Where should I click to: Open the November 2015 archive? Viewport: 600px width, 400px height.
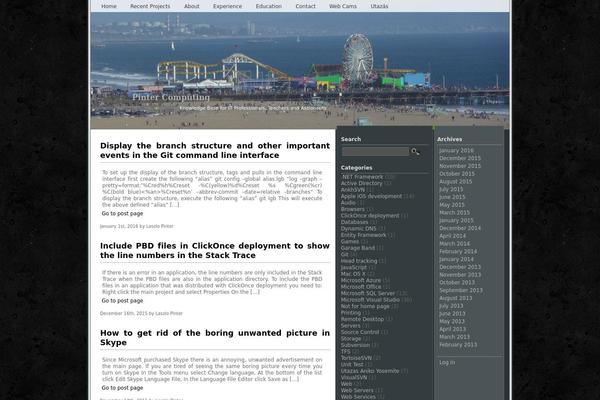(x=460, y=166)
